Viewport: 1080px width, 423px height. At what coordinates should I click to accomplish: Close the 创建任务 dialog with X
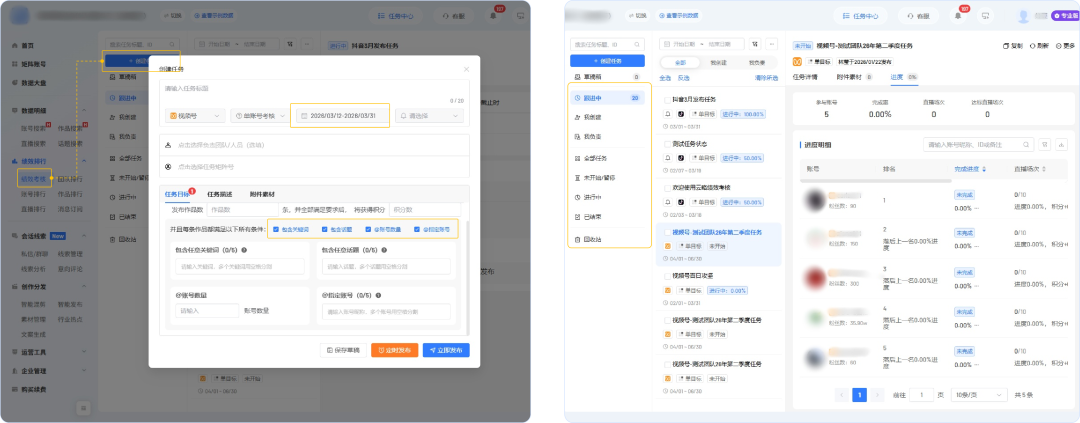[465, 69]
